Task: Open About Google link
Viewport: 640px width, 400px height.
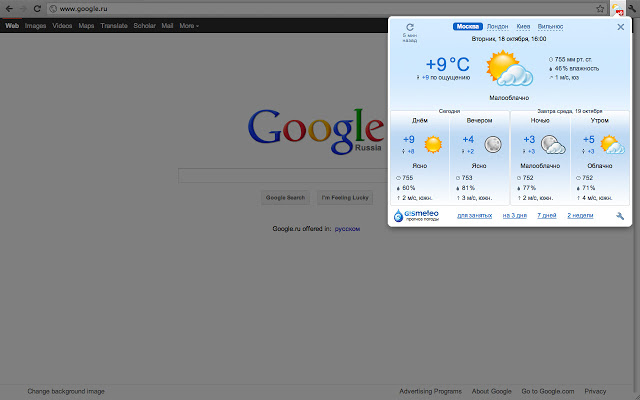Action: click(x=491, y=391)
